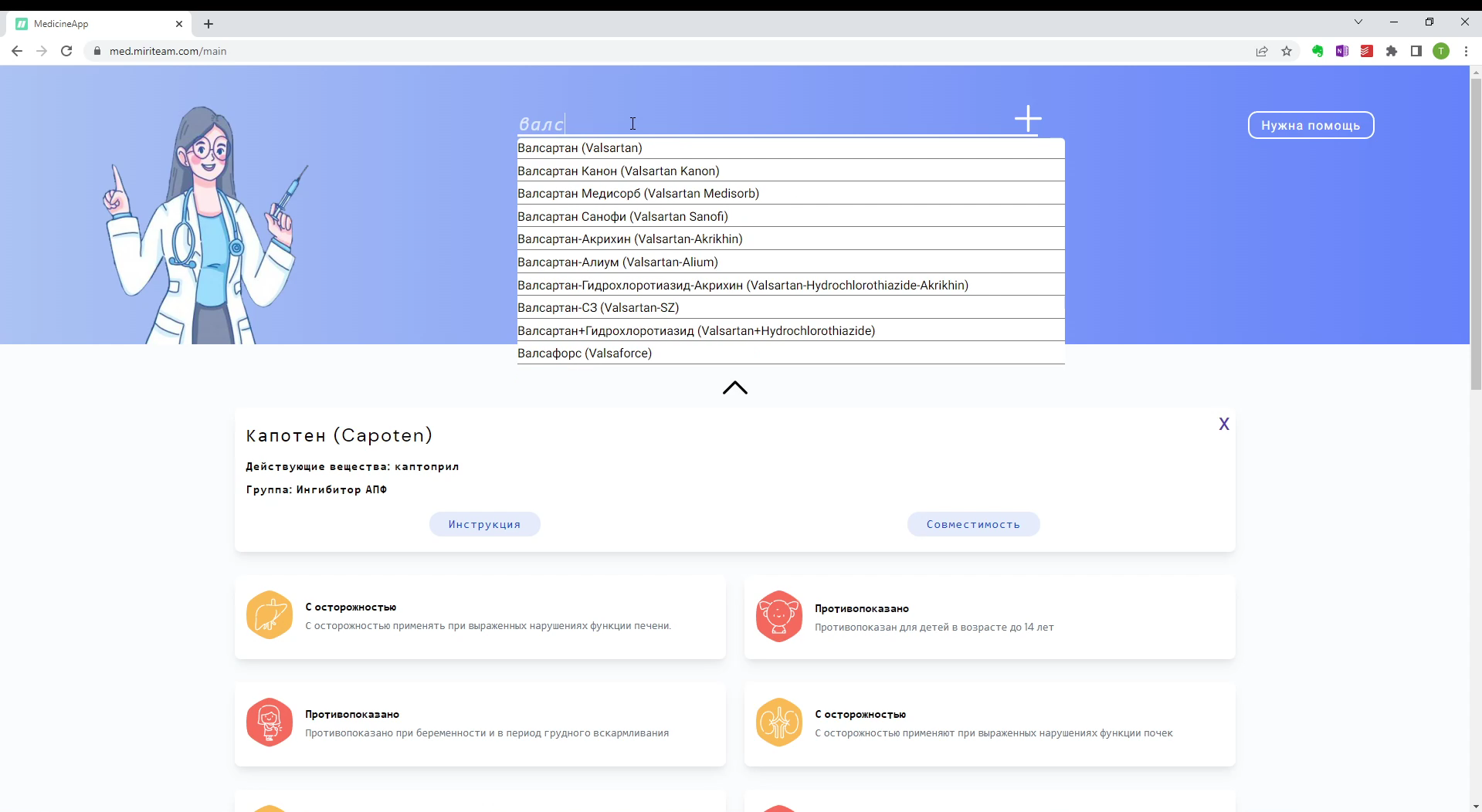
Task: Open Совместимость compatibility check
Action: pyautogui.click(x=973, y=524)
